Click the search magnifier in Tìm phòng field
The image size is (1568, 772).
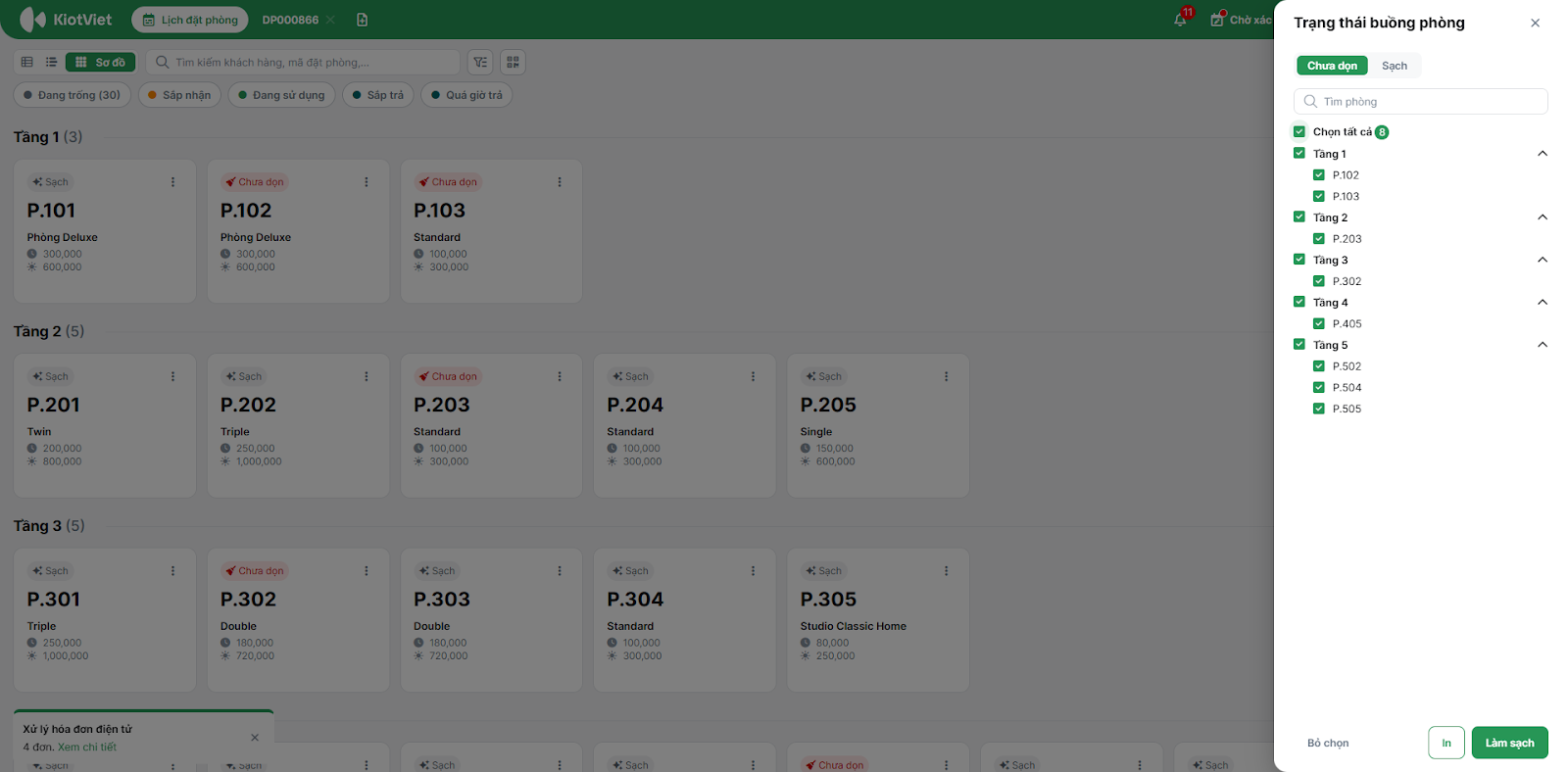pyautogui.click(x=1310, y=101)
